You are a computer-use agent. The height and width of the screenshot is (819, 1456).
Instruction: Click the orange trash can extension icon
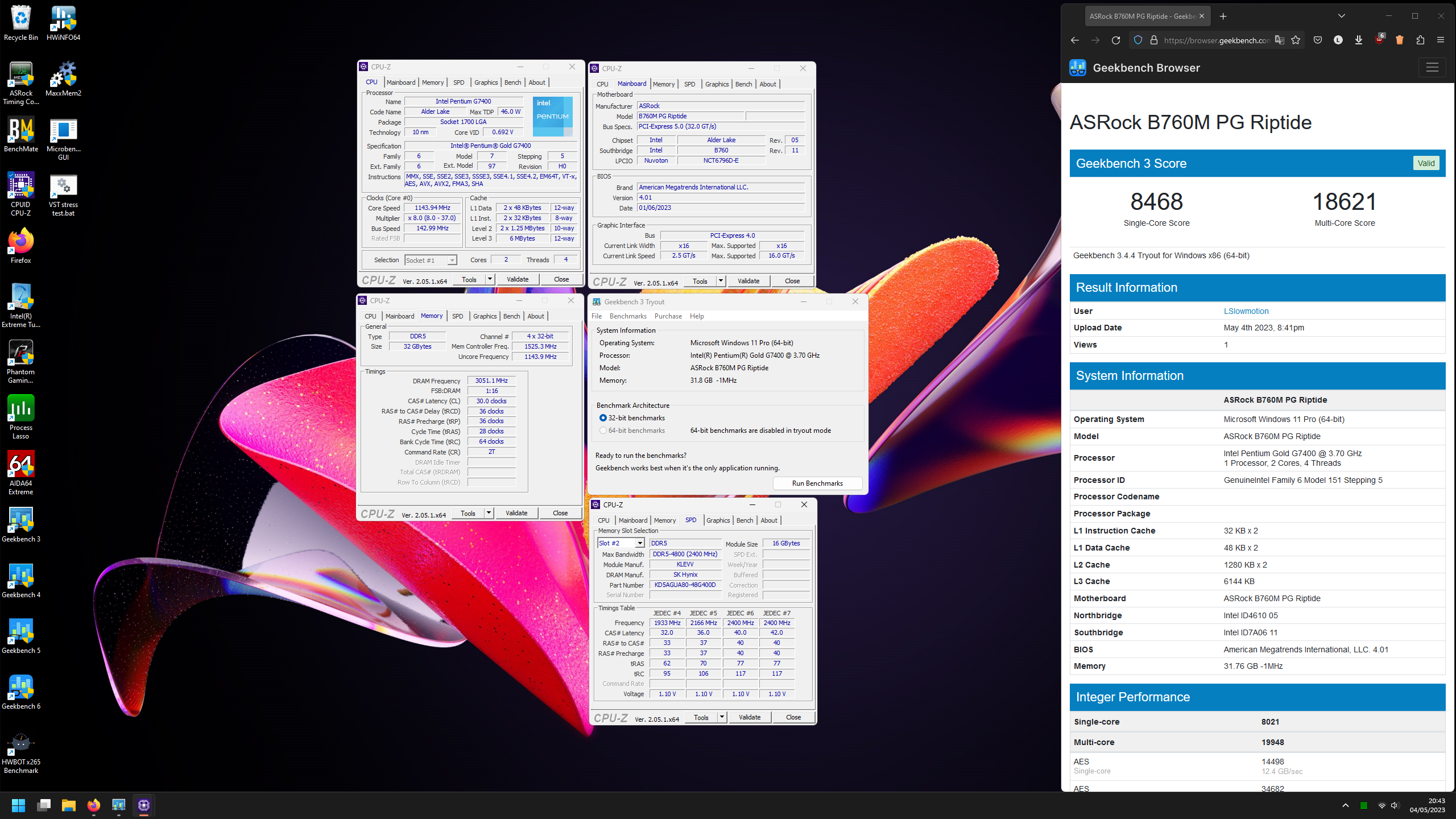pos(1400,40)
